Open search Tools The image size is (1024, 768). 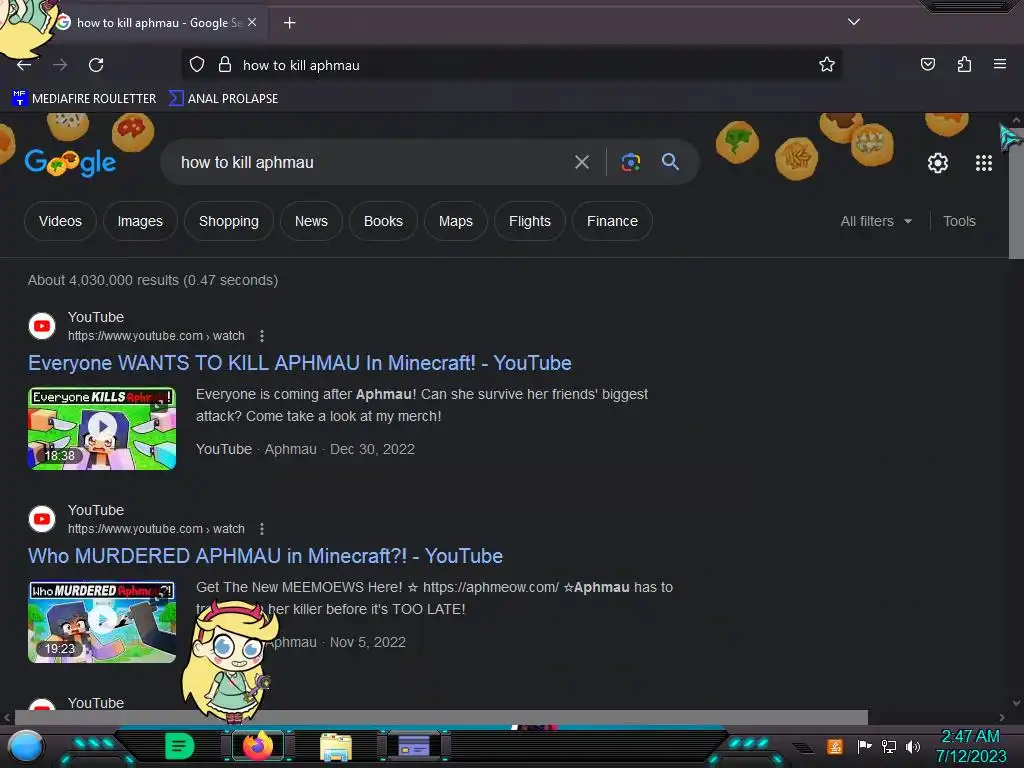tap(959, 221)
